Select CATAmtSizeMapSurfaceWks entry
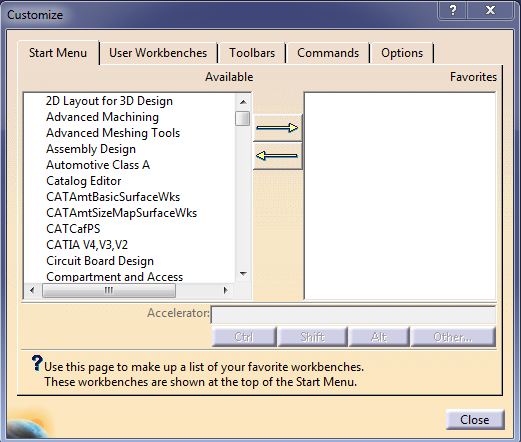This screenshot has width=521, height=442. coord(121,213)
